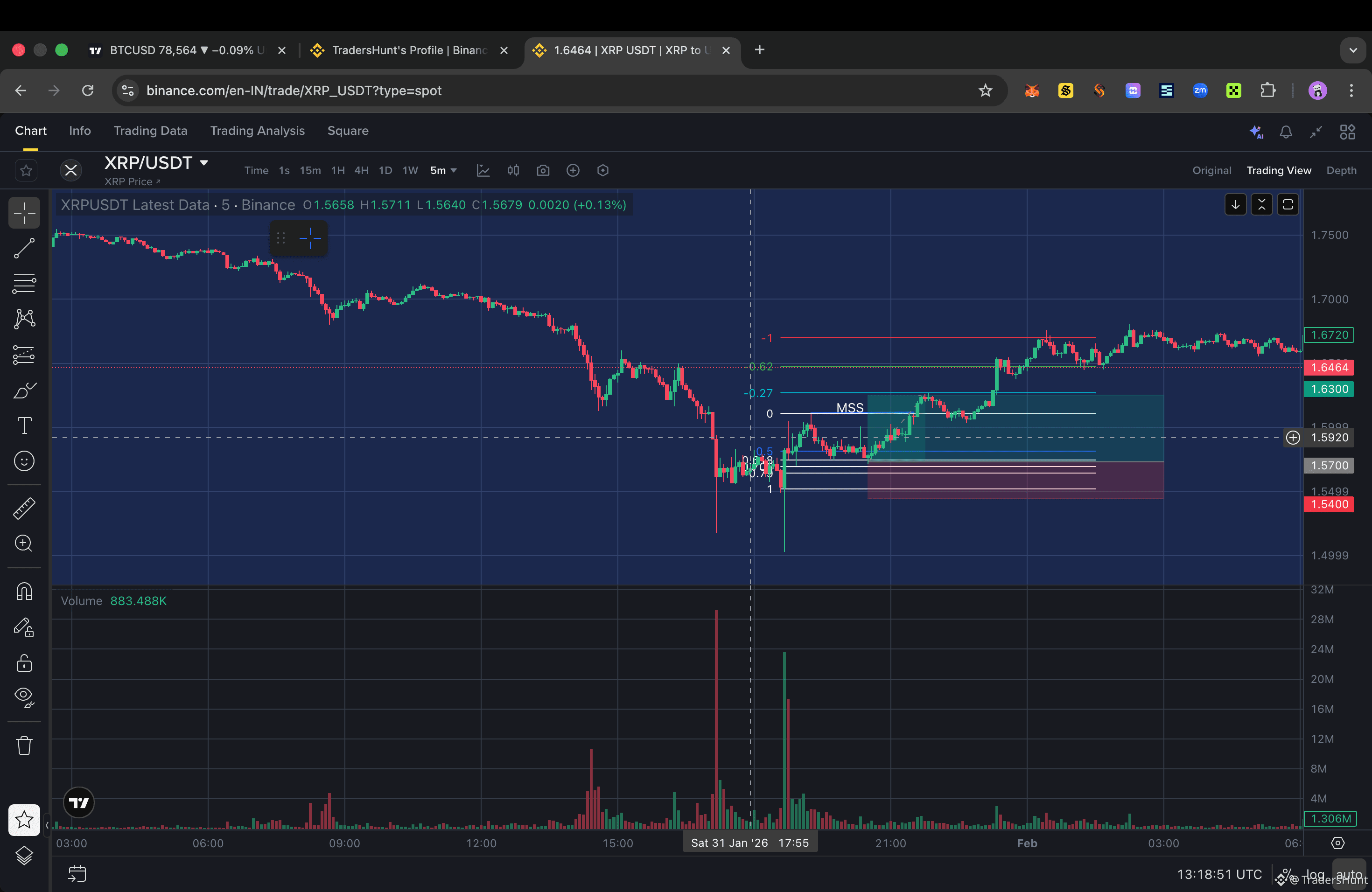Switch to Original chart view
The image size is (1372, 892).
(1212, 171)
